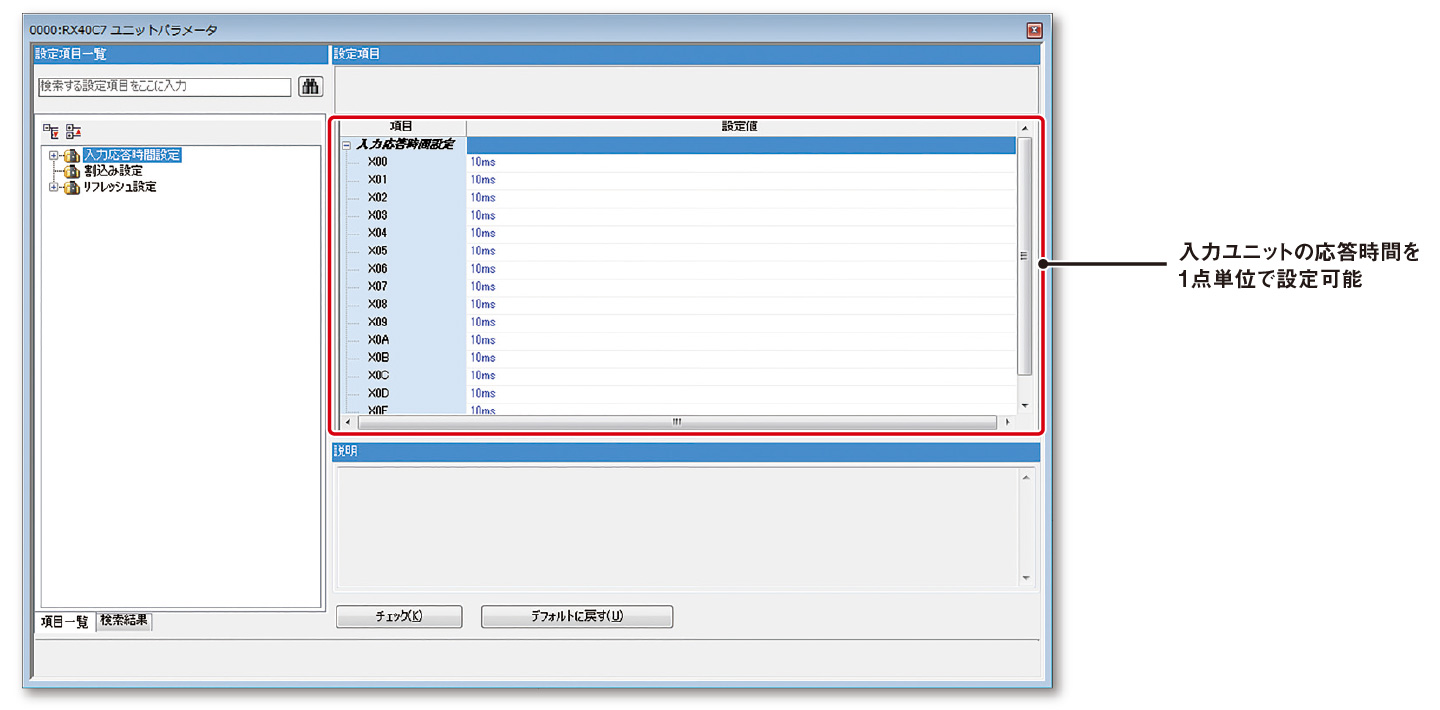Click the expand-all tree icon
Viewport: 1440px width, 710px height.
coord(51,130)
